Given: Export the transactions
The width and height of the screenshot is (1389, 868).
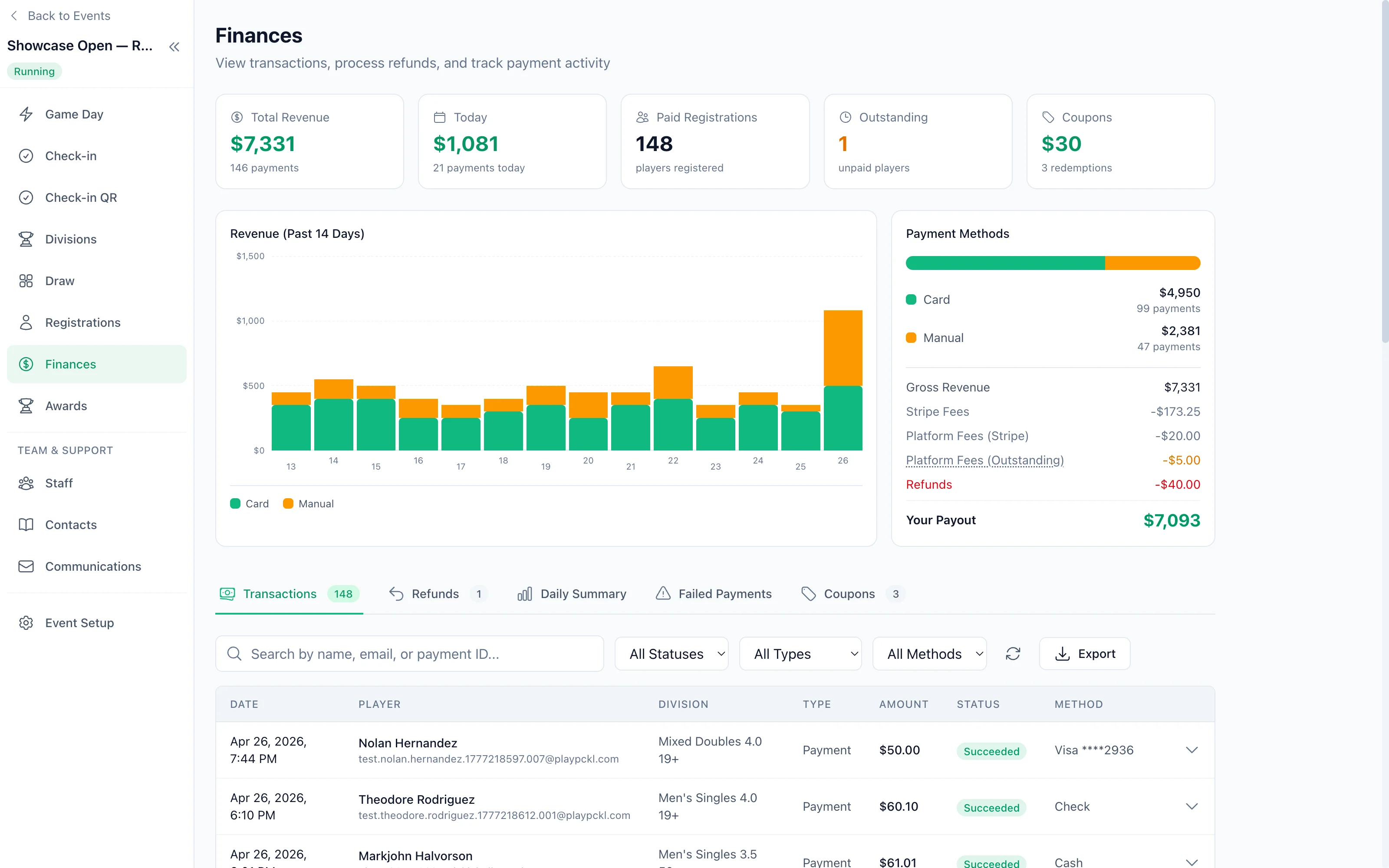Looking at the screenshot, I should (x=1085, y=654).
